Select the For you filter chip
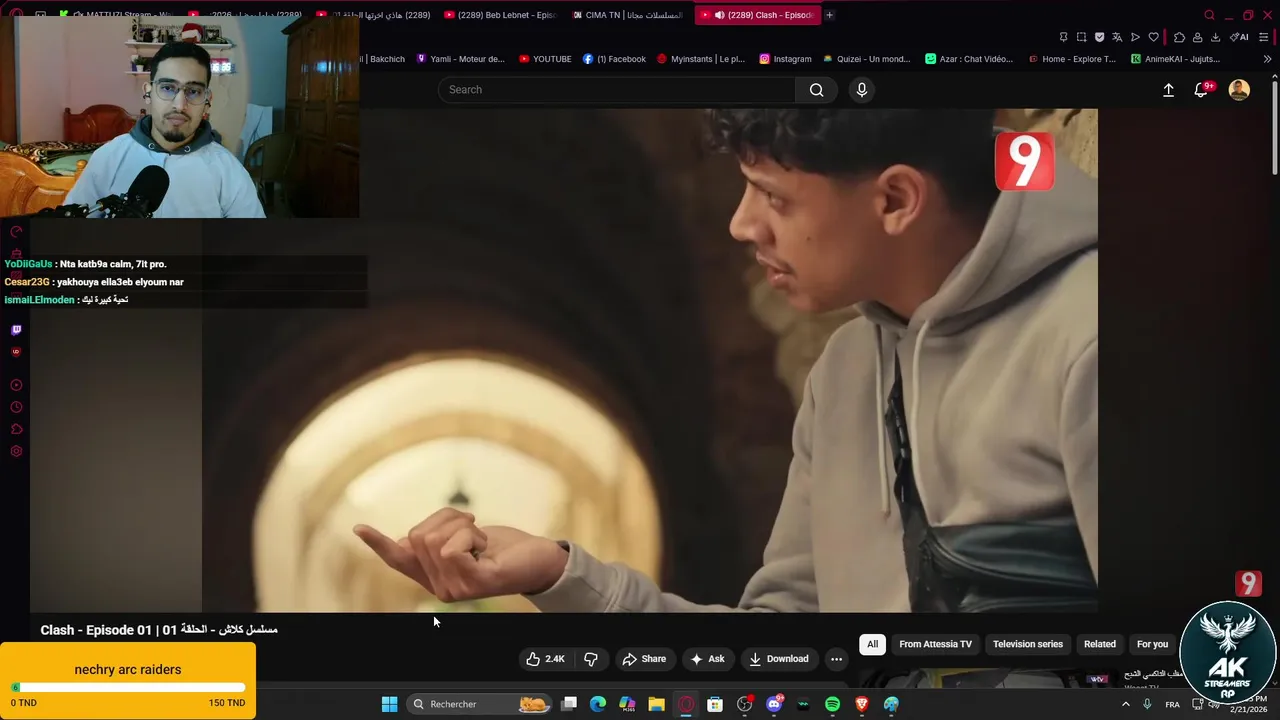 pyautogui.click(x=1152, y=644)
